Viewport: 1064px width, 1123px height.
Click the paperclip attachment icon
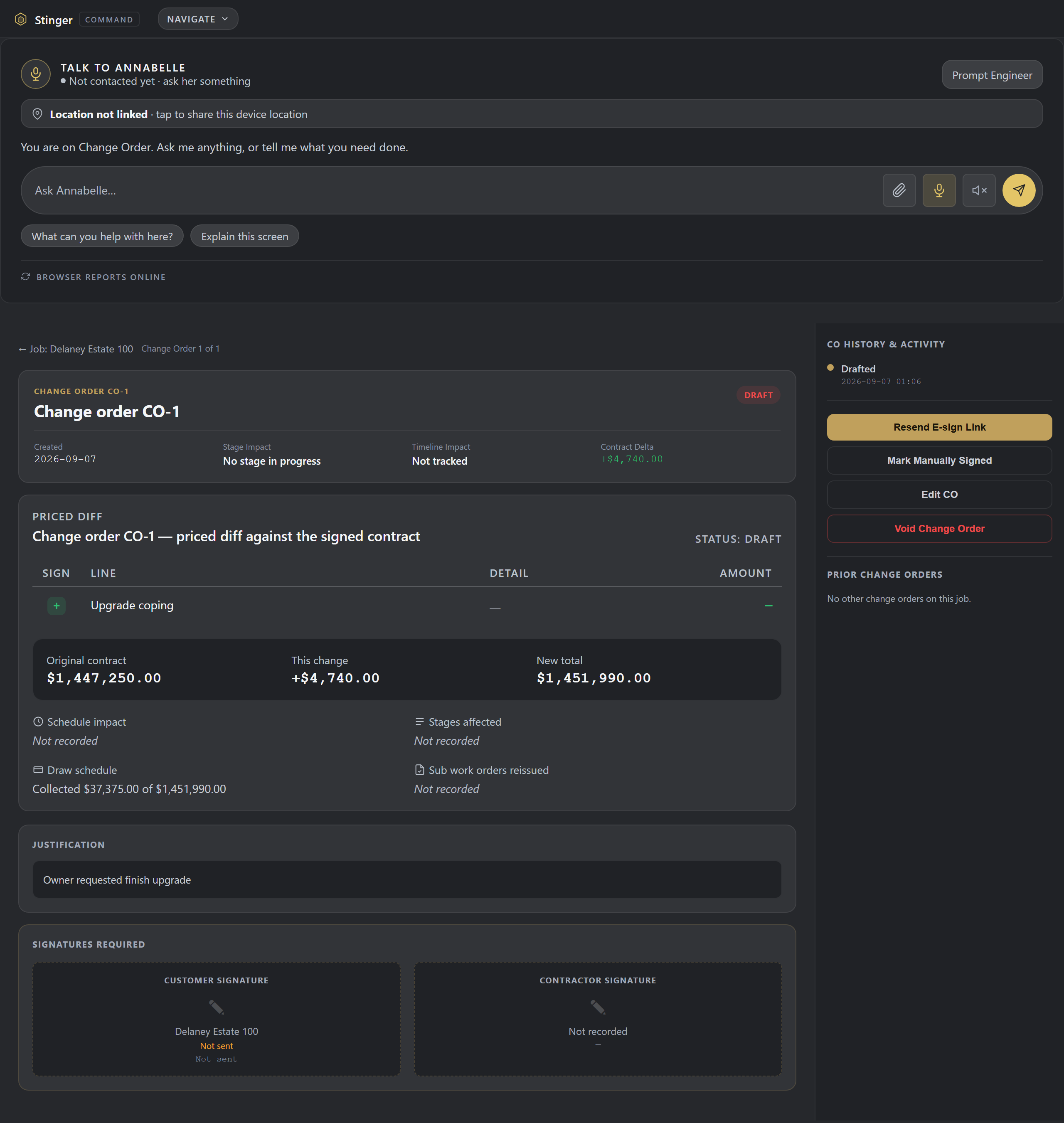click(899, 191)
